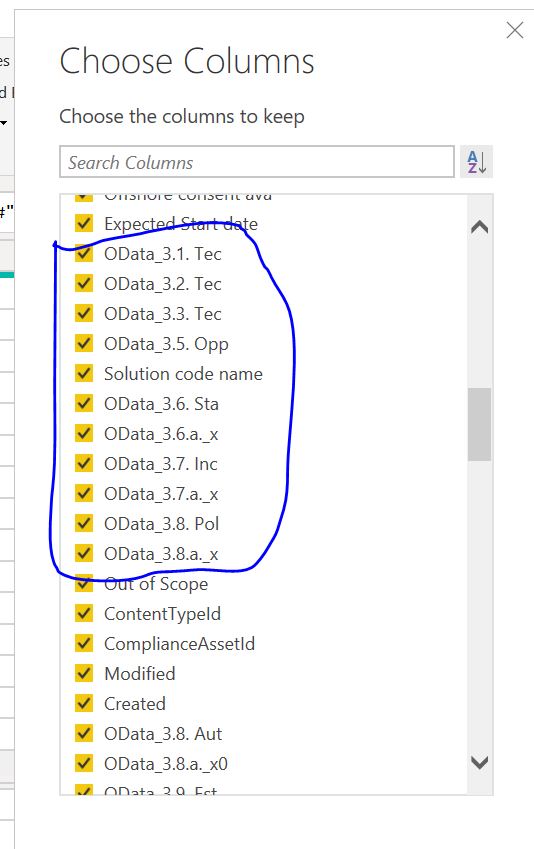The image size is (534, 849).
Task: Uncheck the OData_3.8.a._x0 checkbox
Action: pos(84,763)
